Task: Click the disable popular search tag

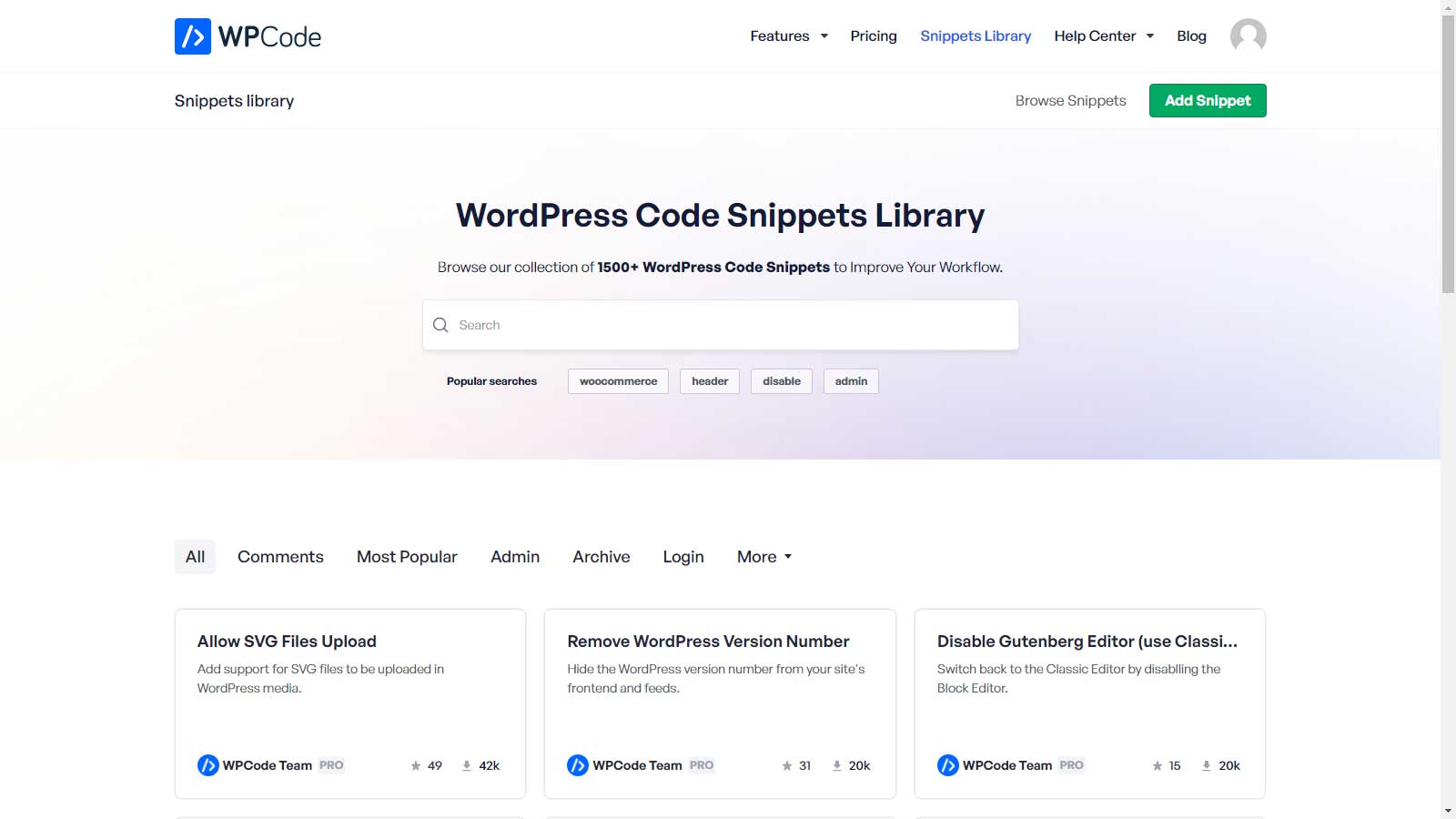Action: [782, 381]
